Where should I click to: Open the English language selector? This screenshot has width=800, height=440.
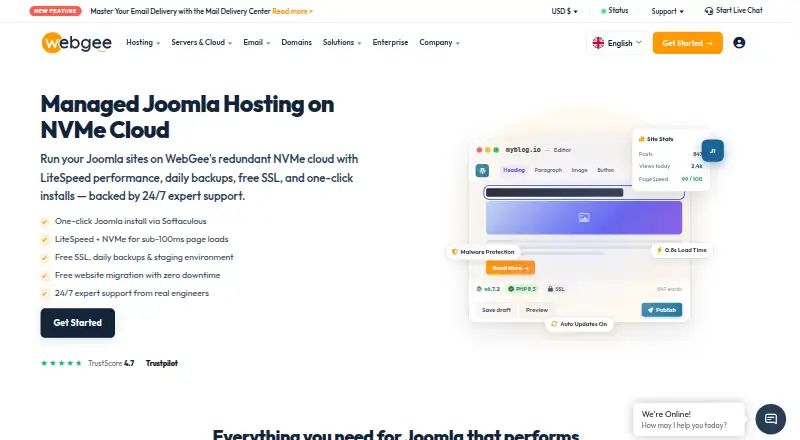(617, 43)
